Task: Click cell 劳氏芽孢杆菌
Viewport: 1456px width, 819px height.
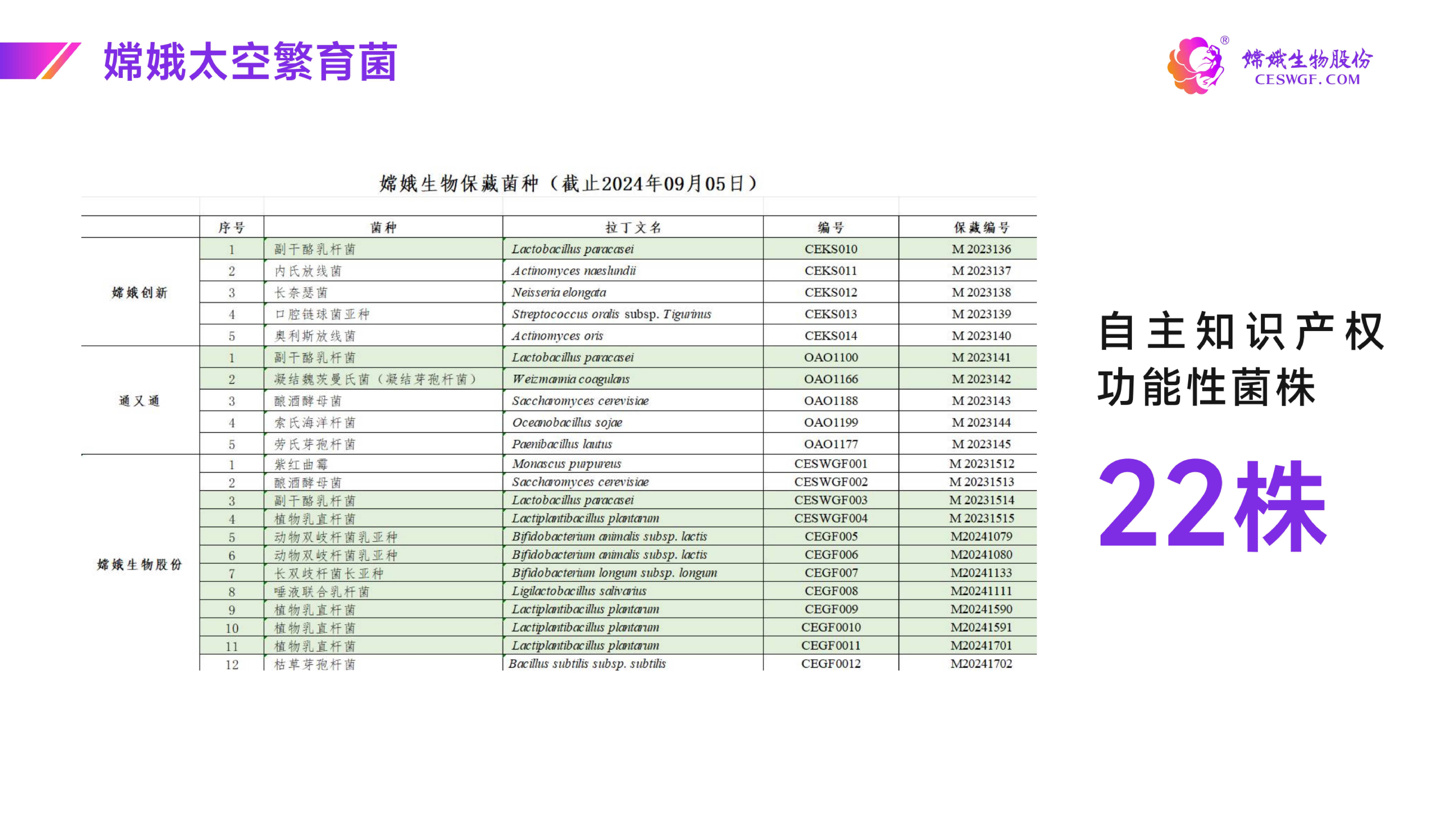Action: pos(315,444)
